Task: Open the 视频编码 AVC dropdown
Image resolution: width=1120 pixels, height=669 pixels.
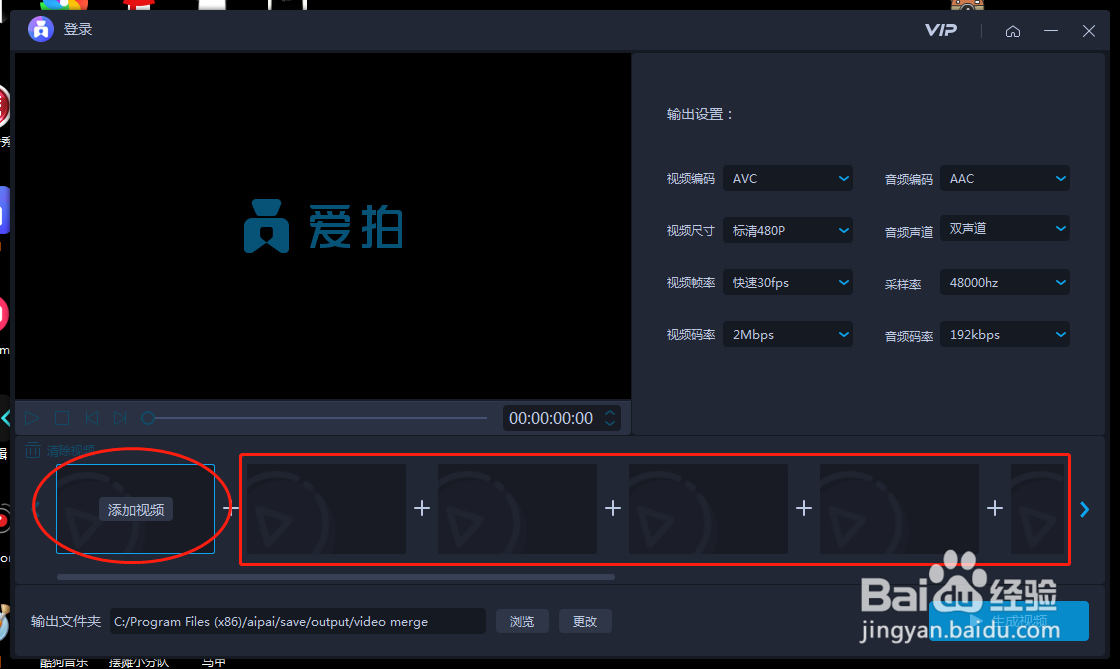Action: tap(788, 178)
